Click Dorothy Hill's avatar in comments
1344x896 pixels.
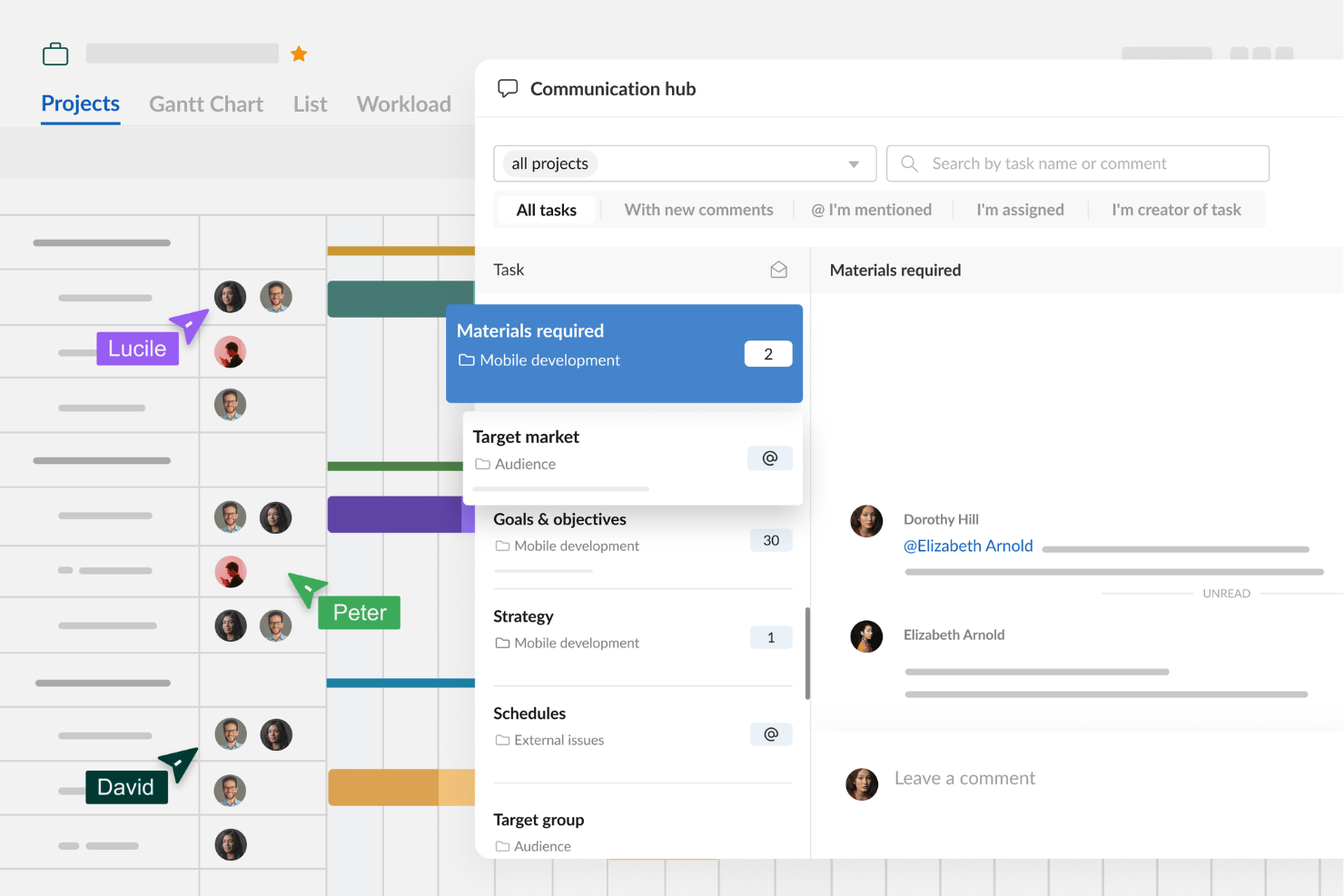point(866,521)
